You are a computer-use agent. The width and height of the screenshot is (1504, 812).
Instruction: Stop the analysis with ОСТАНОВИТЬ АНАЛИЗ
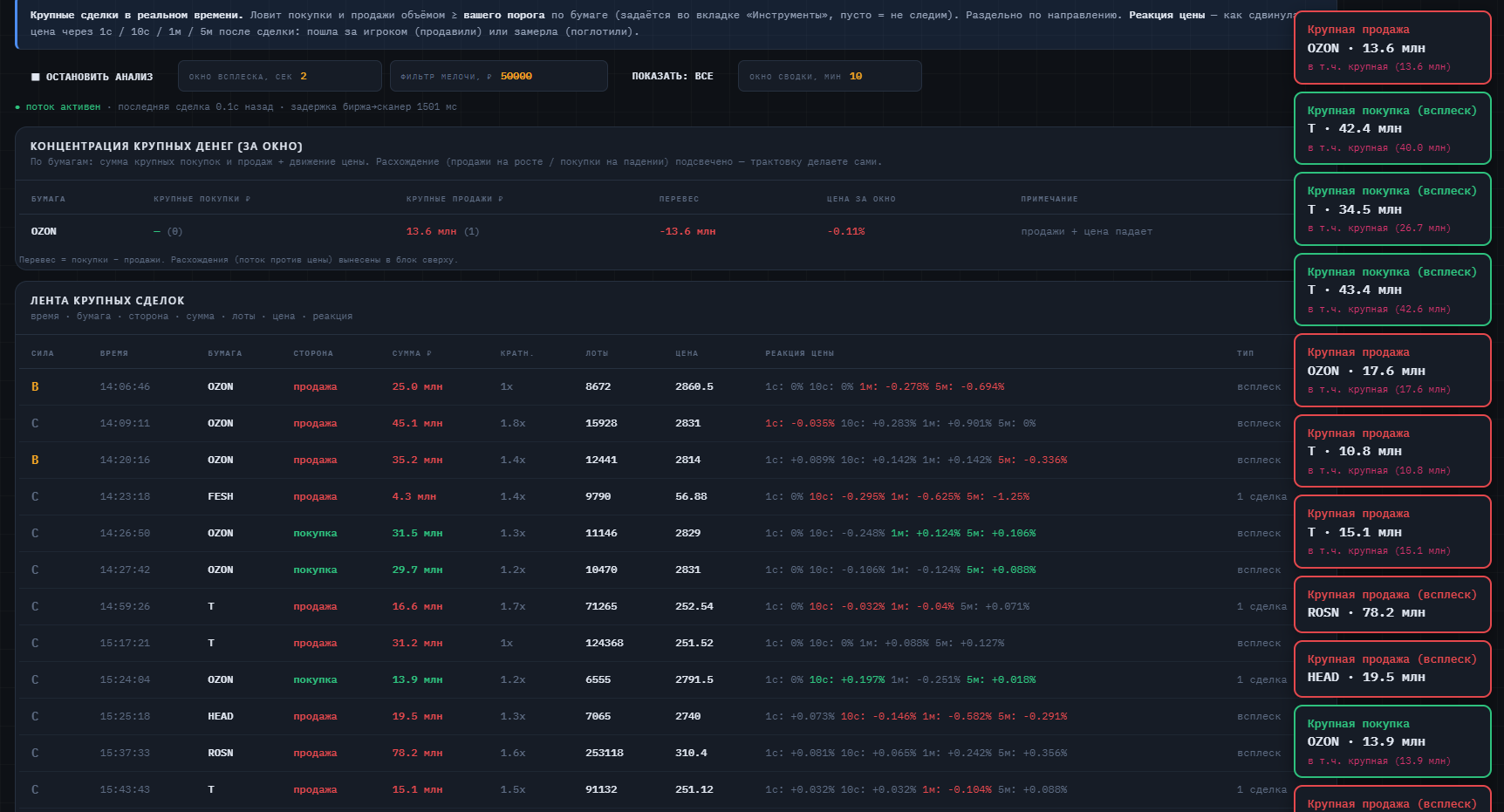point(92,77)
